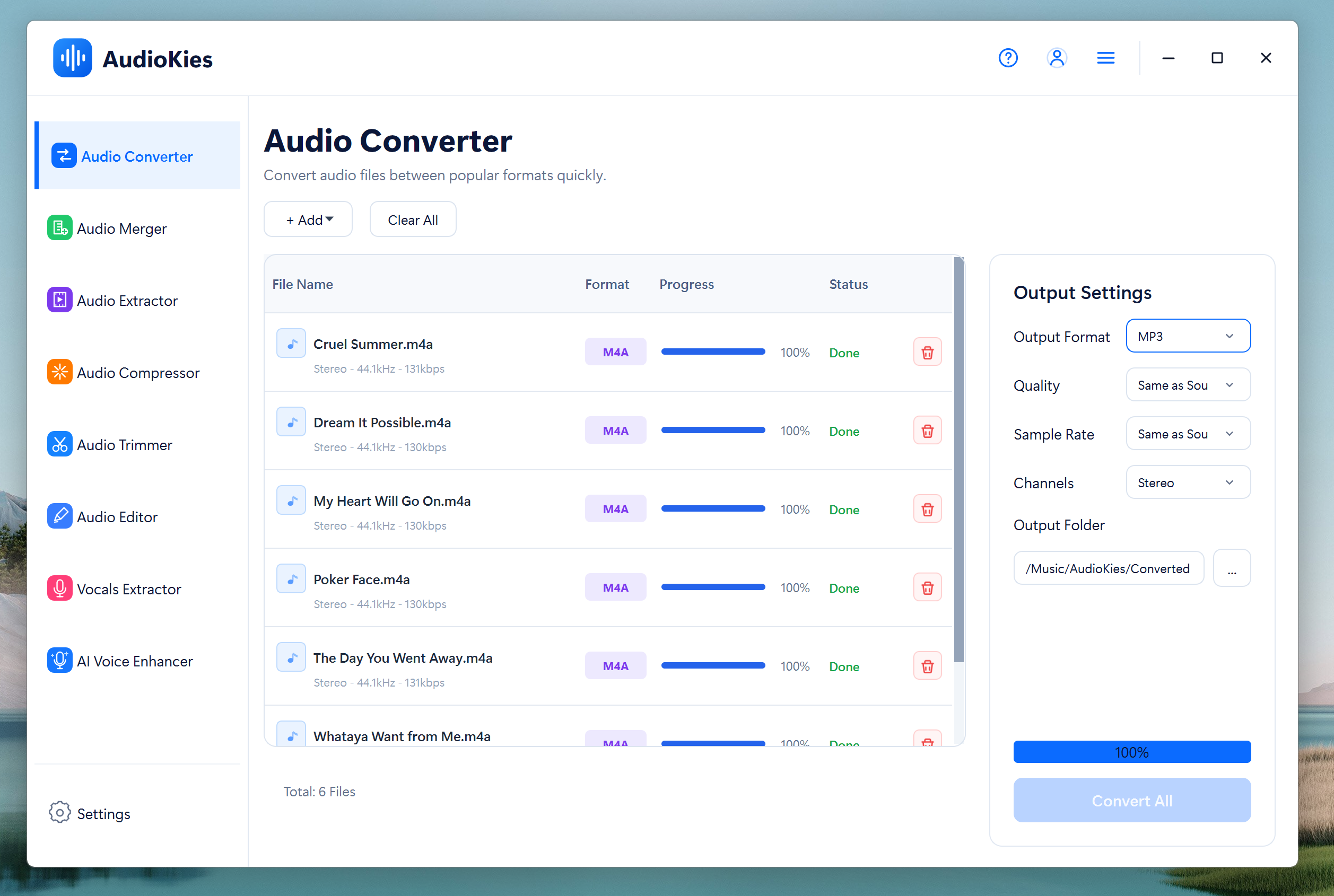Delete Dream It Possible.m4a with trash icon
The image size is (1334, 896).
[927, 431]
